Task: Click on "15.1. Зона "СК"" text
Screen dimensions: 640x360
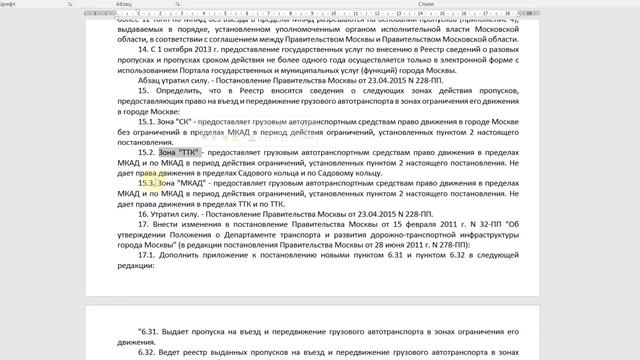Action: 165,122
